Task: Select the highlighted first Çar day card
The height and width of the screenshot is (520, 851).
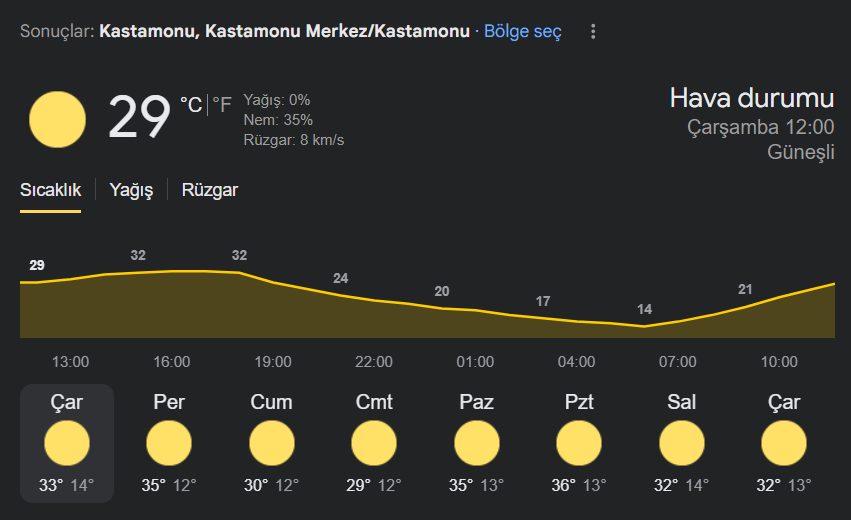Action: tap(67, 443)
